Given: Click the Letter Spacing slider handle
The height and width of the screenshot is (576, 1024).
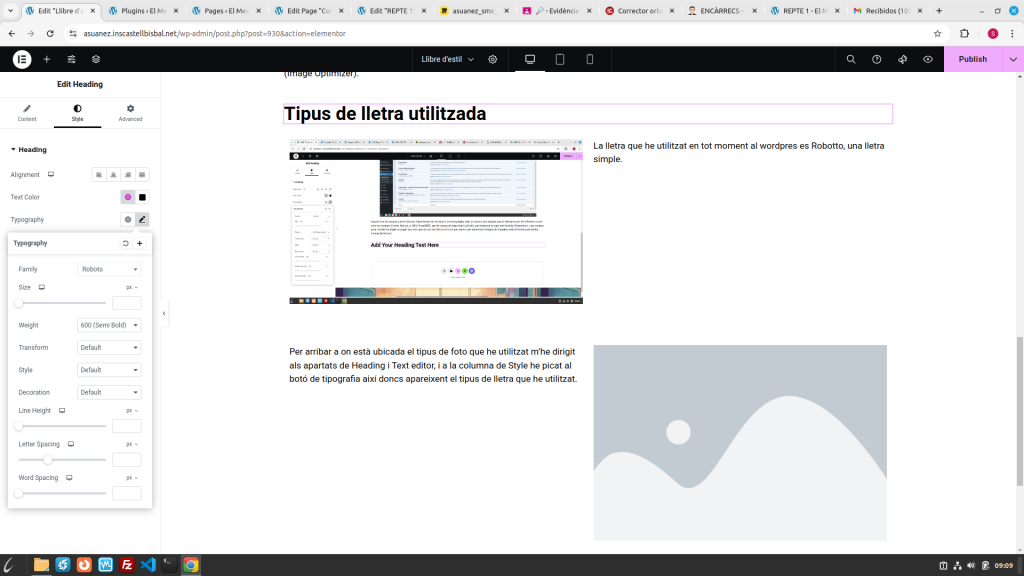Looking at the screenshot, I should coord(48,460).
